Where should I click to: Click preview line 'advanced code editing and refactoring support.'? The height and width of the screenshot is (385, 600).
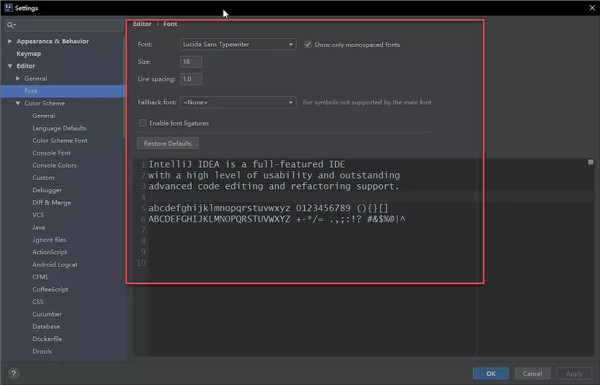(274, 186)
